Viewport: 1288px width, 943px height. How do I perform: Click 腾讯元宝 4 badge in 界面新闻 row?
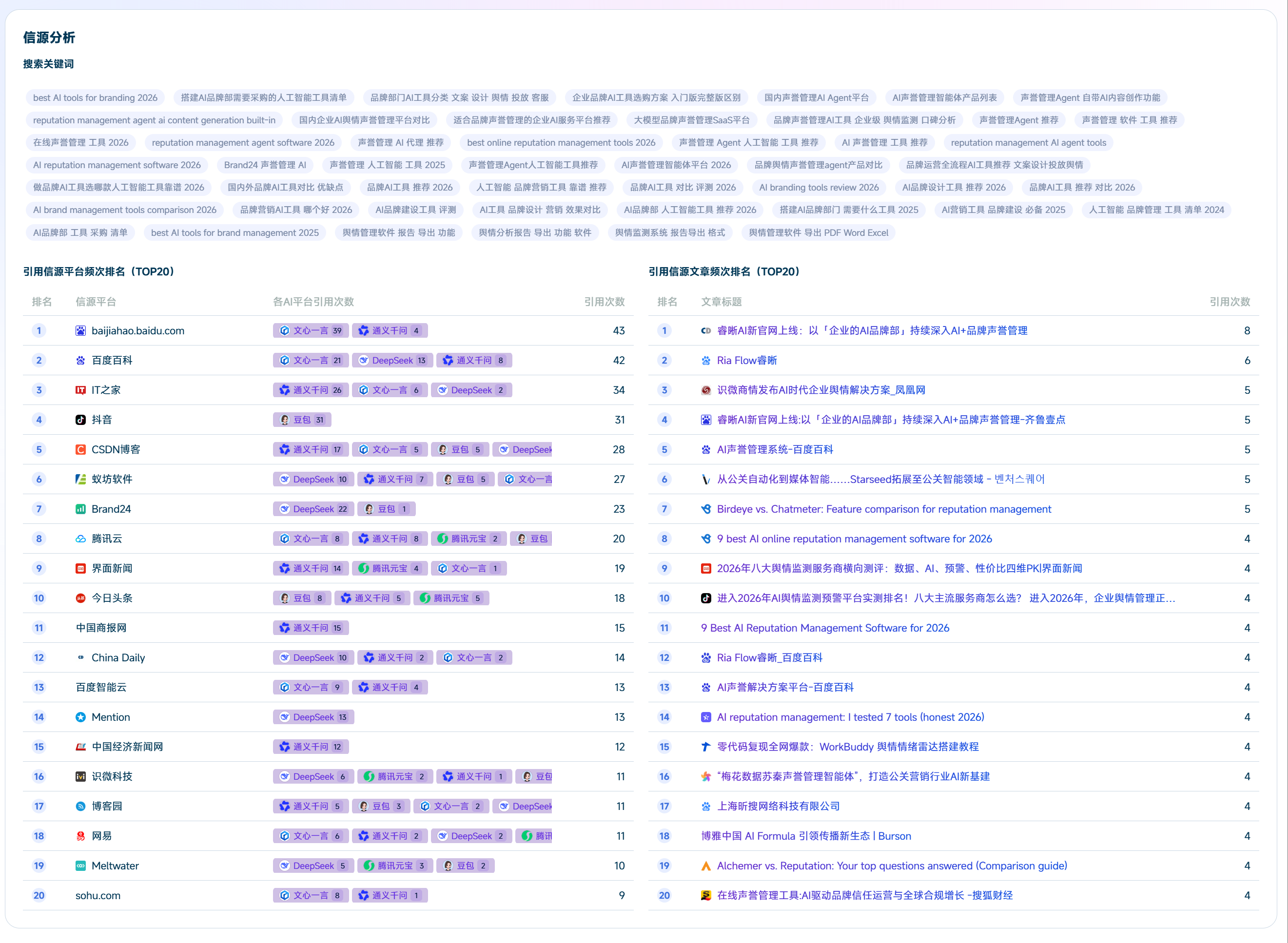point(390,568)
